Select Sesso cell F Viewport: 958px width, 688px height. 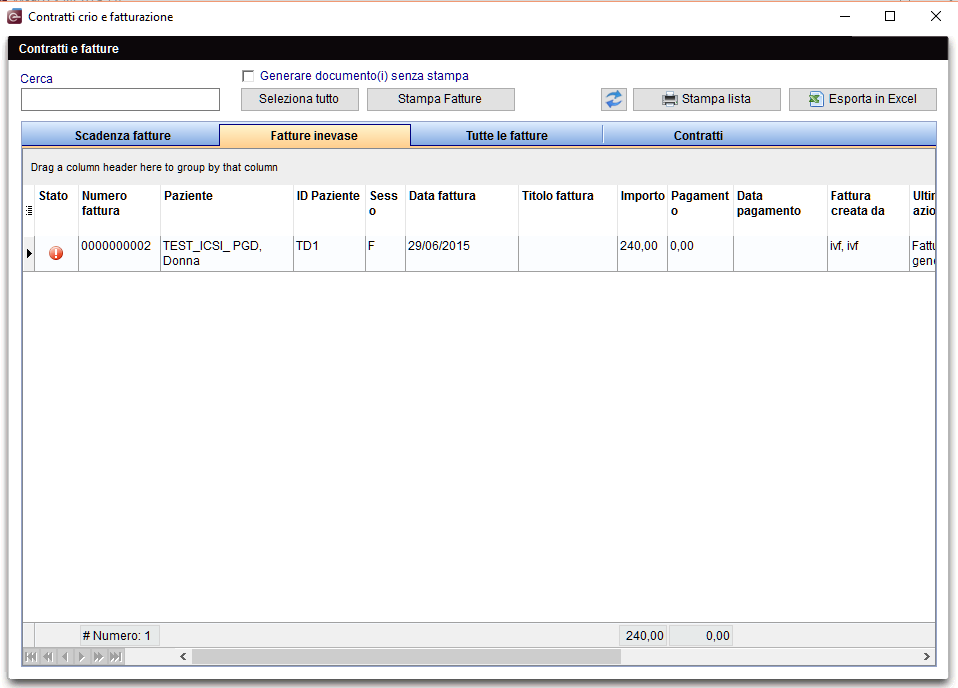point(385,253)
